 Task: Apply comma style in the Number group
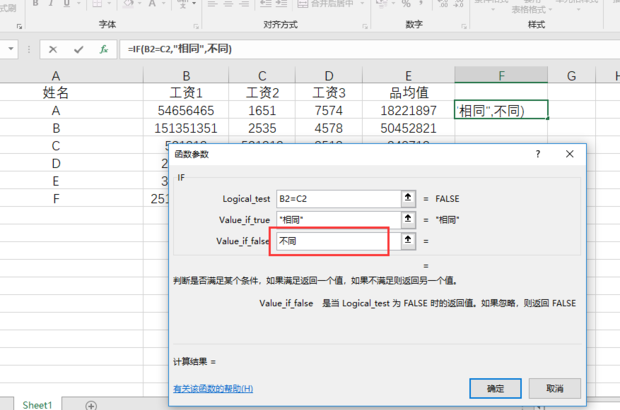(x=422, y=4)
